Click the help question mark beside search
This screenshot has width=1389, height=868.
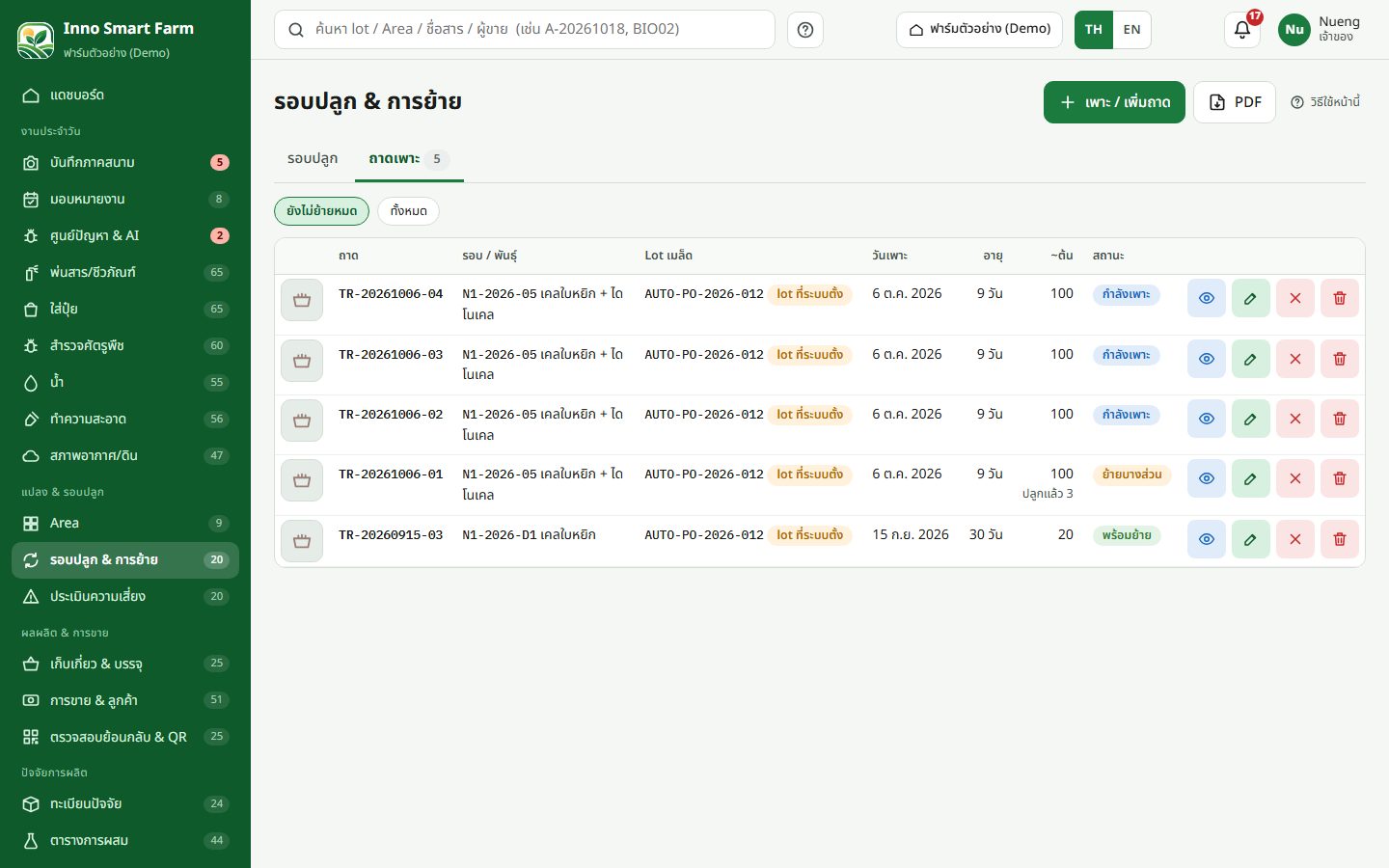(x=805, y=30)
